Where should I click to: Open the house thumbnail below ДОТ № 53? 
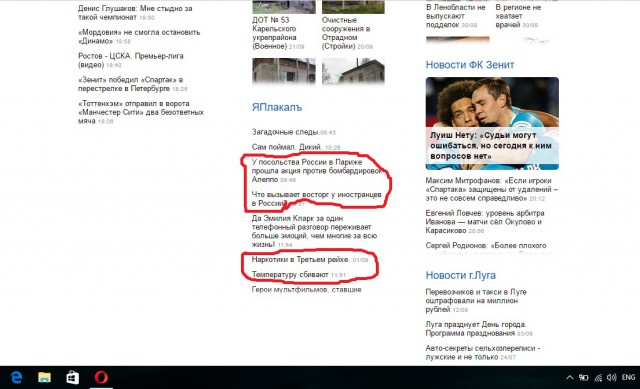point(284,71)
